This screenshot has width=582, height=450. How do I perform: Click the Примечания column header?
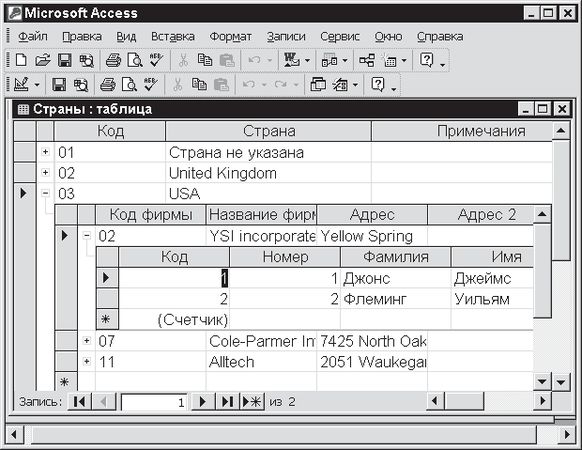coord(462,131)
